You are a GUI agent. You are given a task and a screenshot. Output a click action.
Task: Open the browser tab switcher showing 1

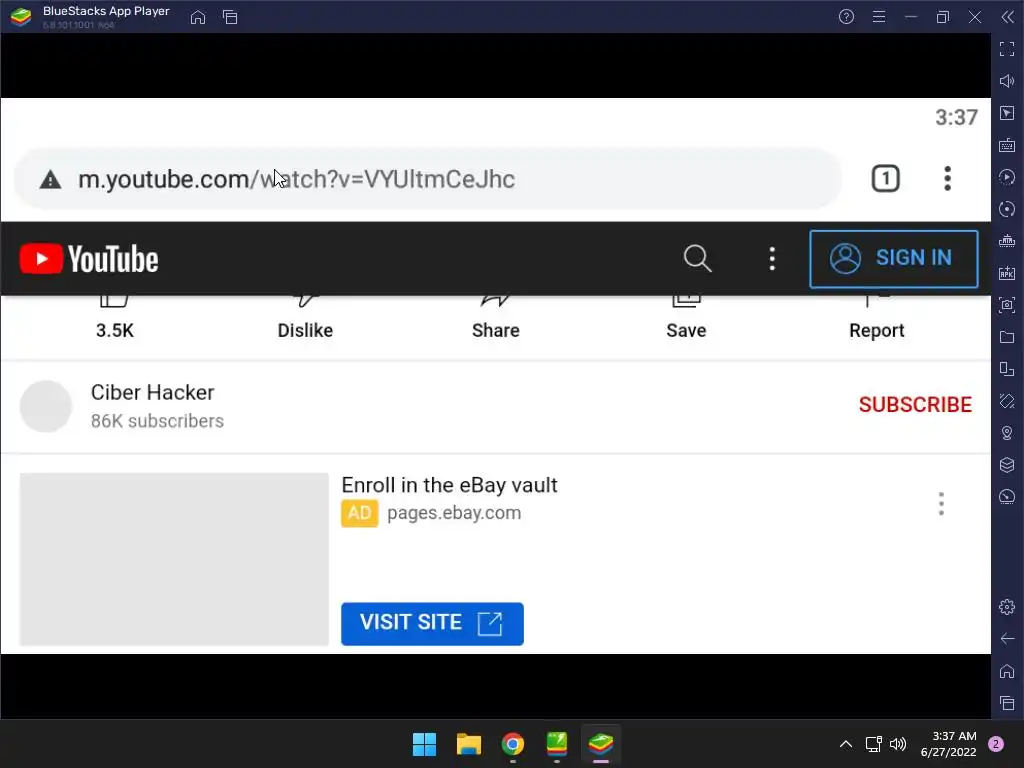pos(886,179)
